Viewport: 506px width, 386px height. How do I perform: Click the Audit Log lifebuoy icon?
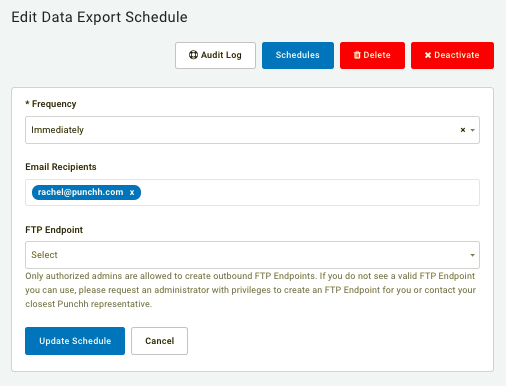click(193, 55)
